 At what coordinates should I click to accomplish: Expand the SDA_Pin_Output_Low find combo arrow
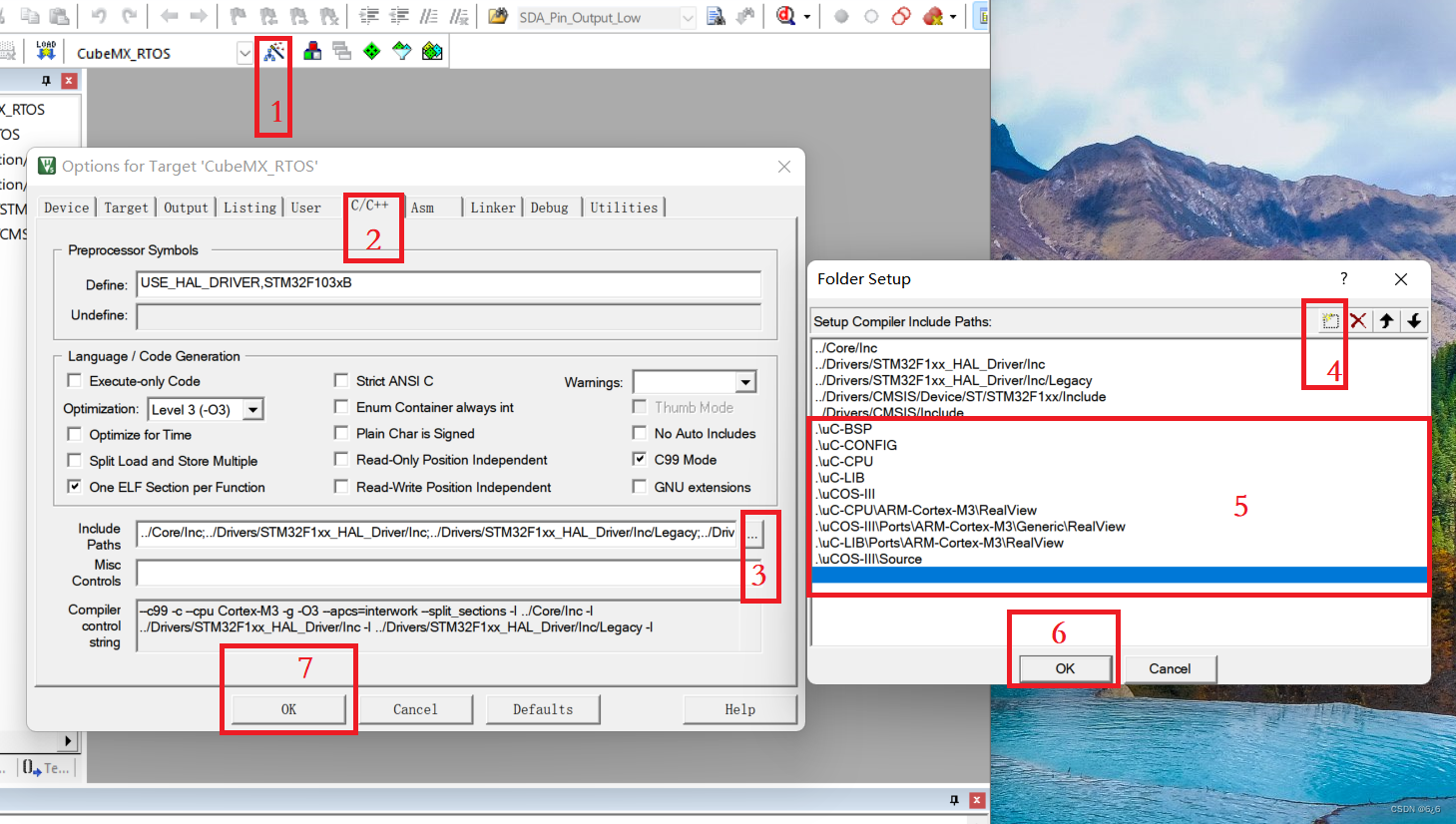click(688, 17)
